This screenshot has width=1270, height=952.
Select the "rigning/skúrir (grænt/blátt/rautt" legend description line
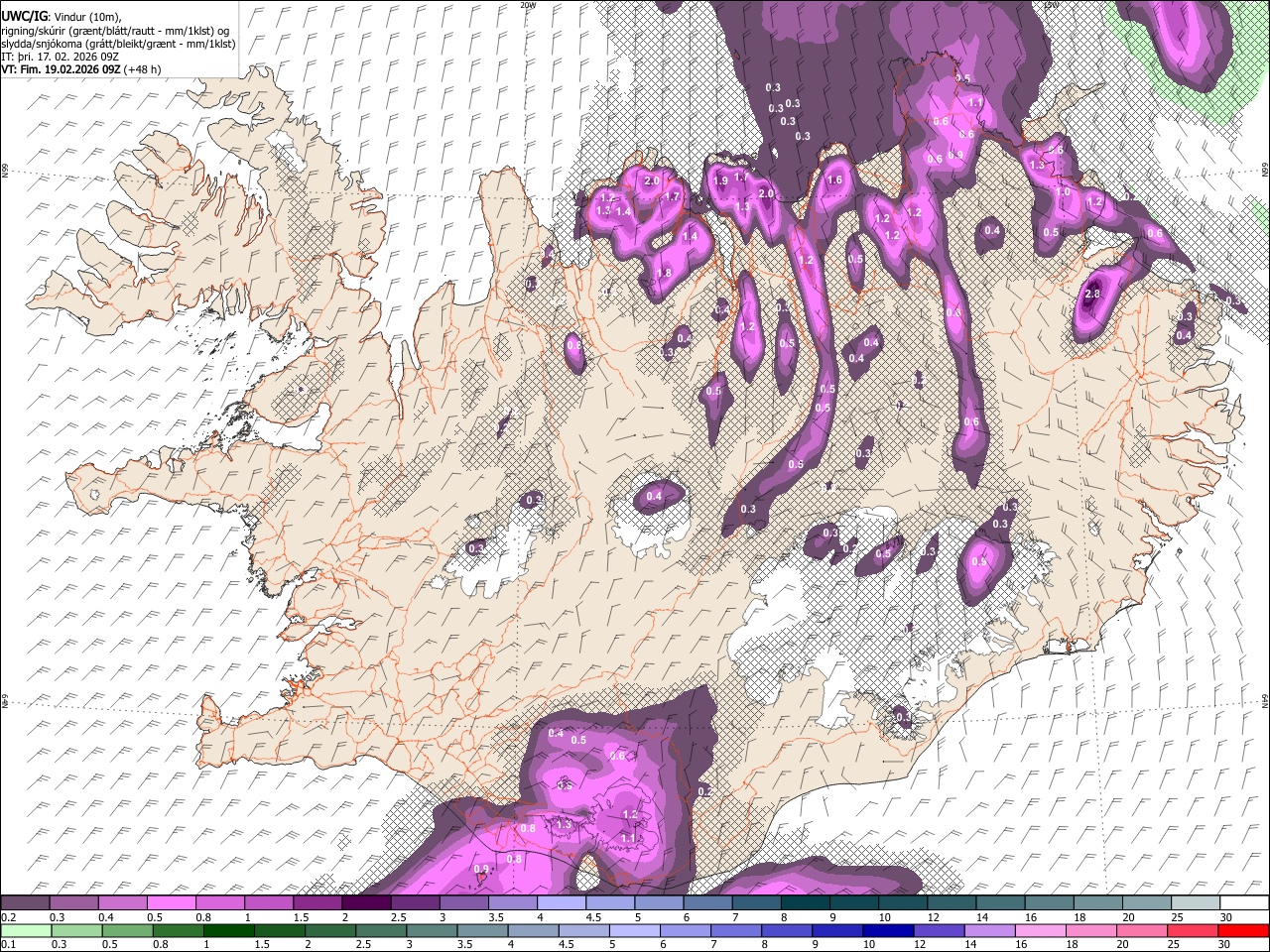pos(118,30)
